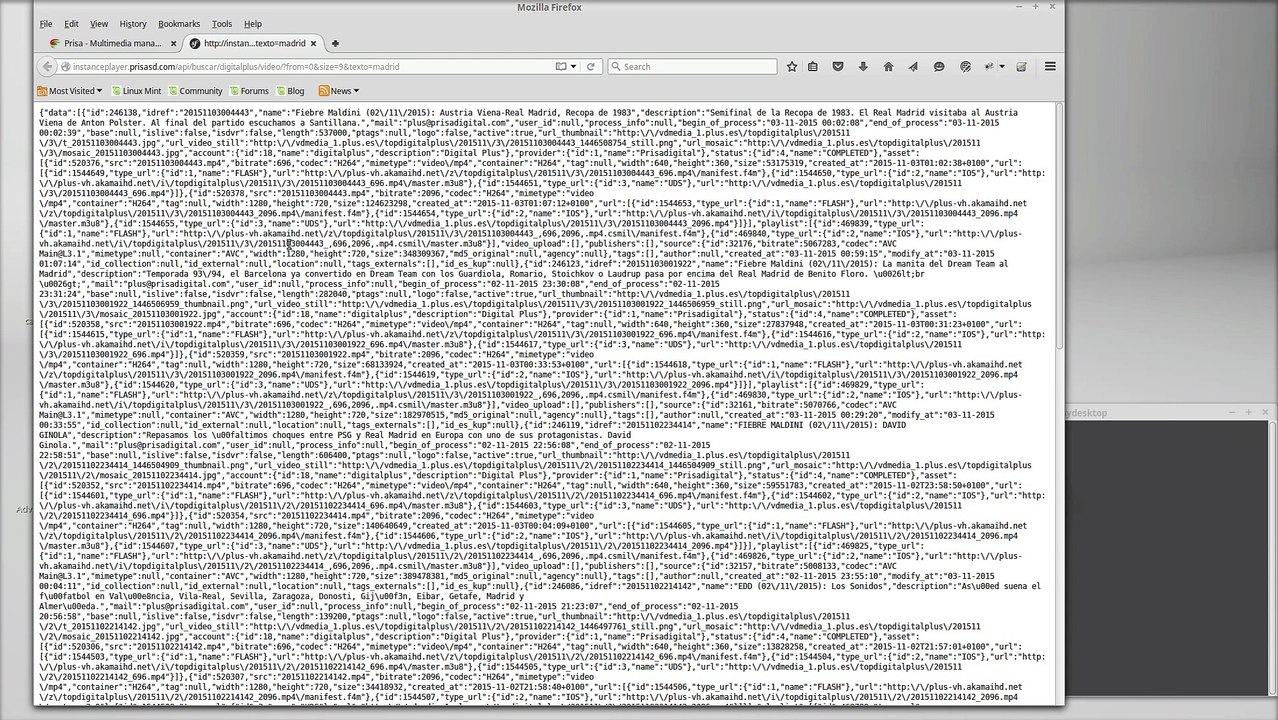Open the Downloads arrow

click(863, 67)
